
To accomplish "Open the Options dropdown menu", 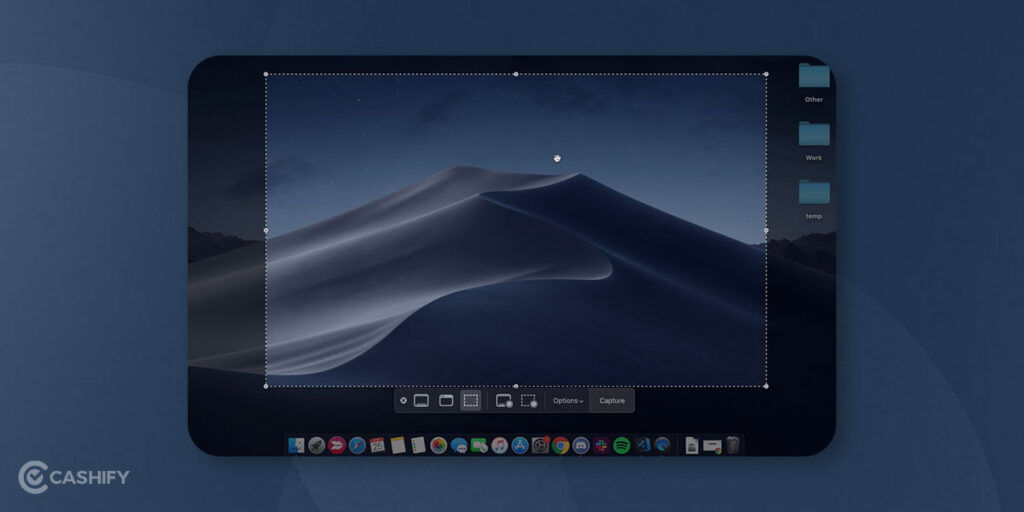I will 568,401.
